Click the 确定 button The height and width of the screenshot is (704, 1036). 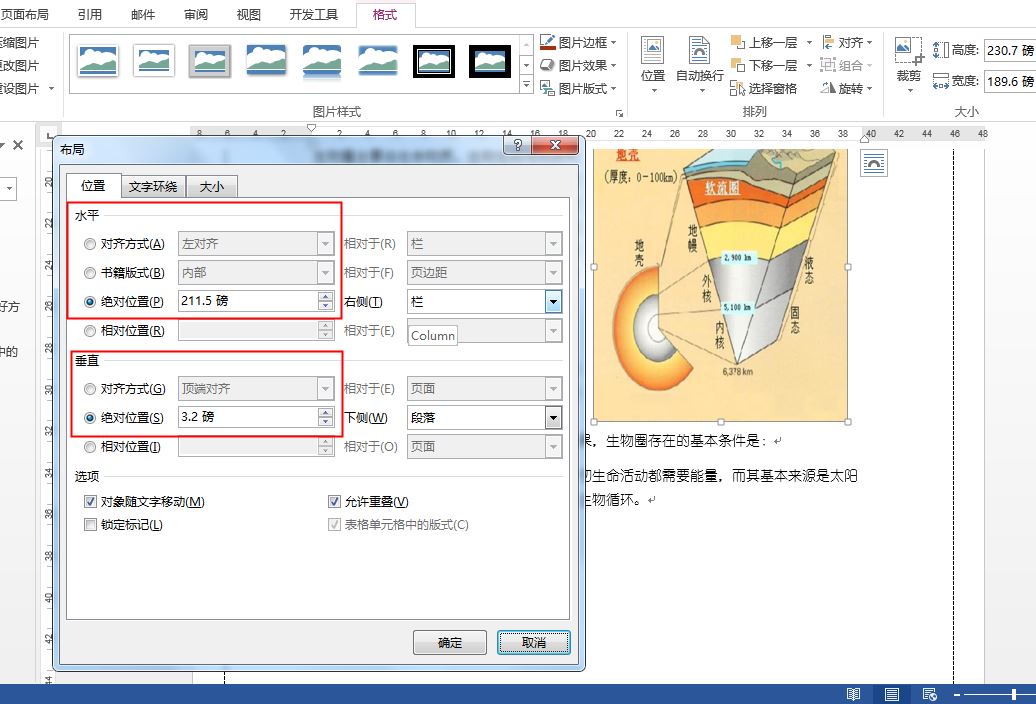449,643
